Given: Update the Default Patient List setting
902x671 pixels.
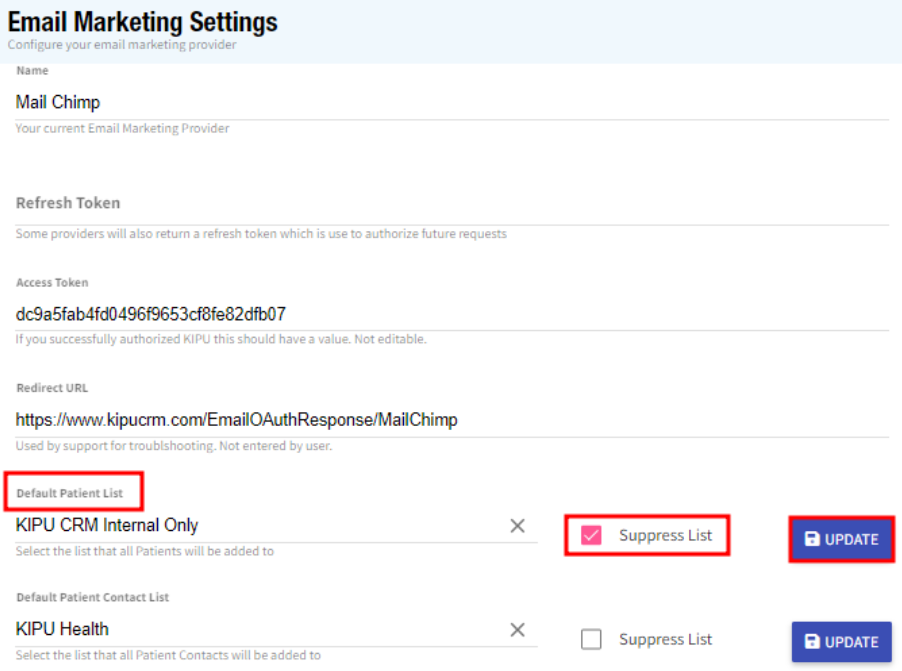Looking at the screenshot, I should point(841,539).
